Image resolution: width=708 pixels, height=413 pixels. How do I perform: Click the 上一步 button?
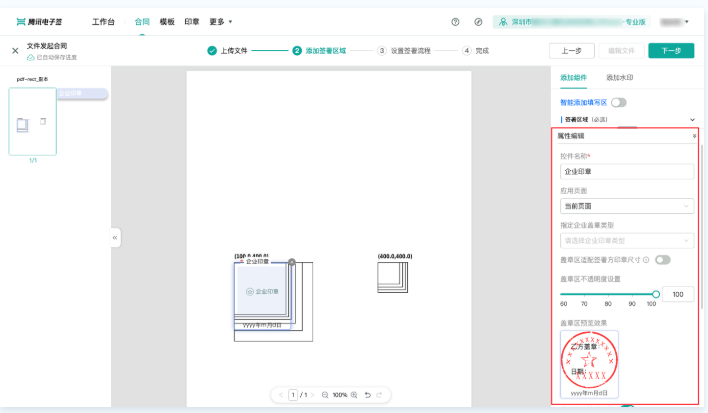pos(572,51)
